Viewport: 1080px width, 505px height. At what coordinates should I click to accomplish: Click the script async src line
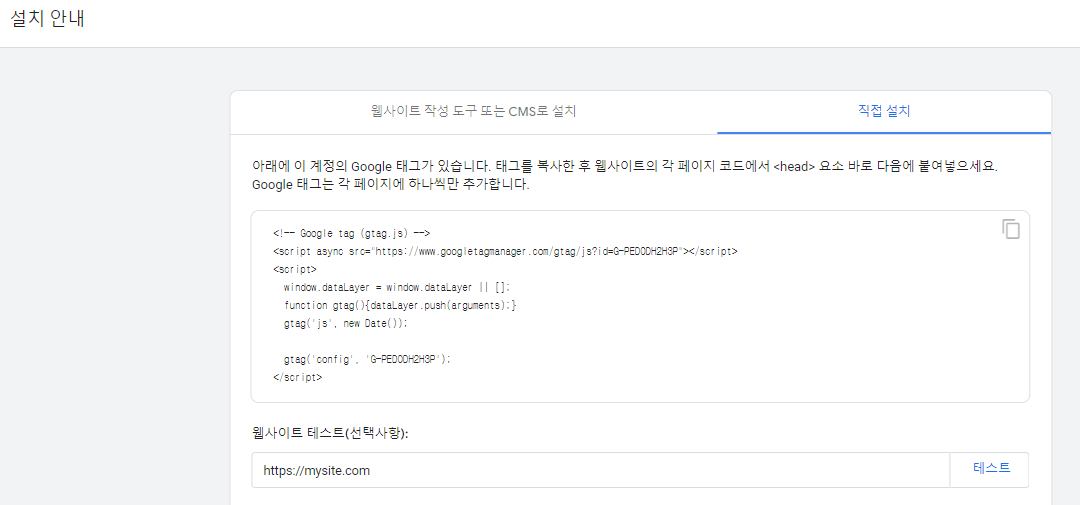(x=505, y=251)
